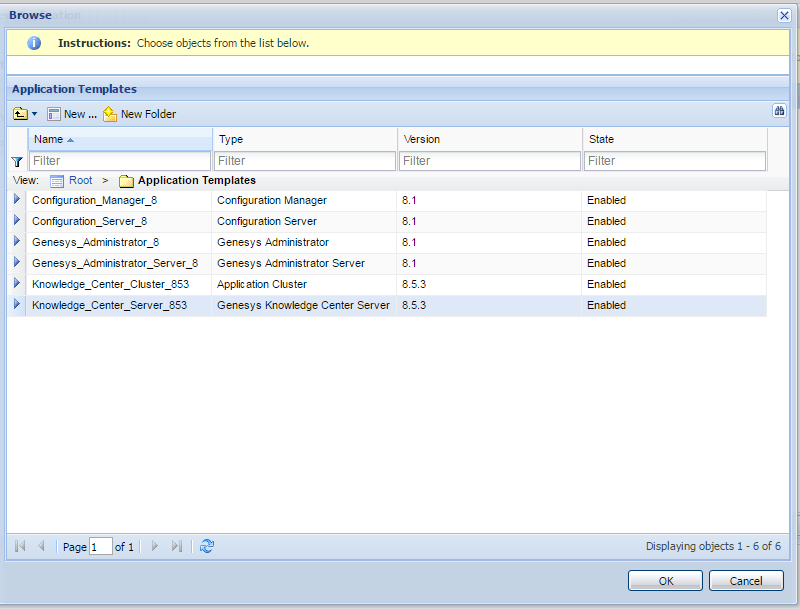Expand the Knowledge_Center_Cluster_853 row arrow
Viewport: 800px width, 609px height.
(x=16, y=284)
